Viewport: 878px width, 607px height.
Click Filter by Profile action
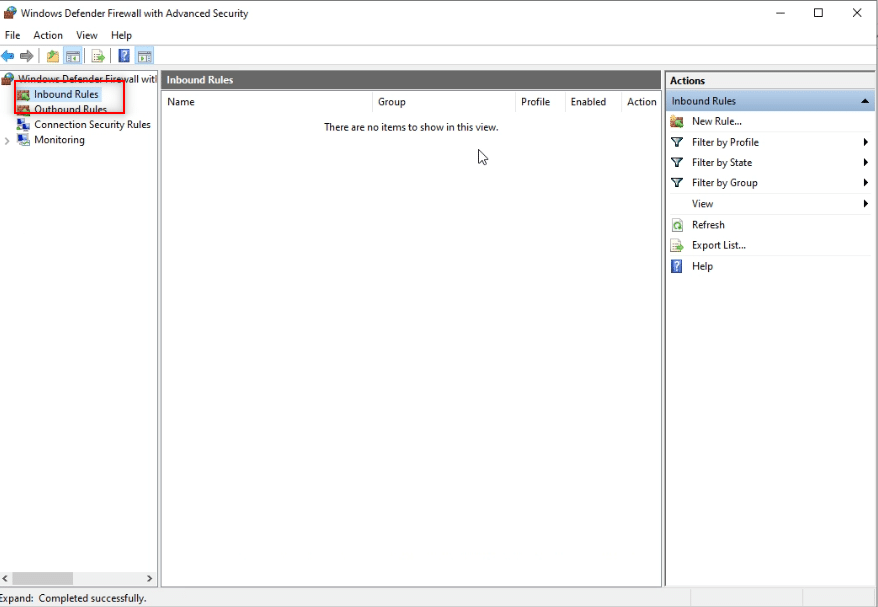(x=725, y=142)
